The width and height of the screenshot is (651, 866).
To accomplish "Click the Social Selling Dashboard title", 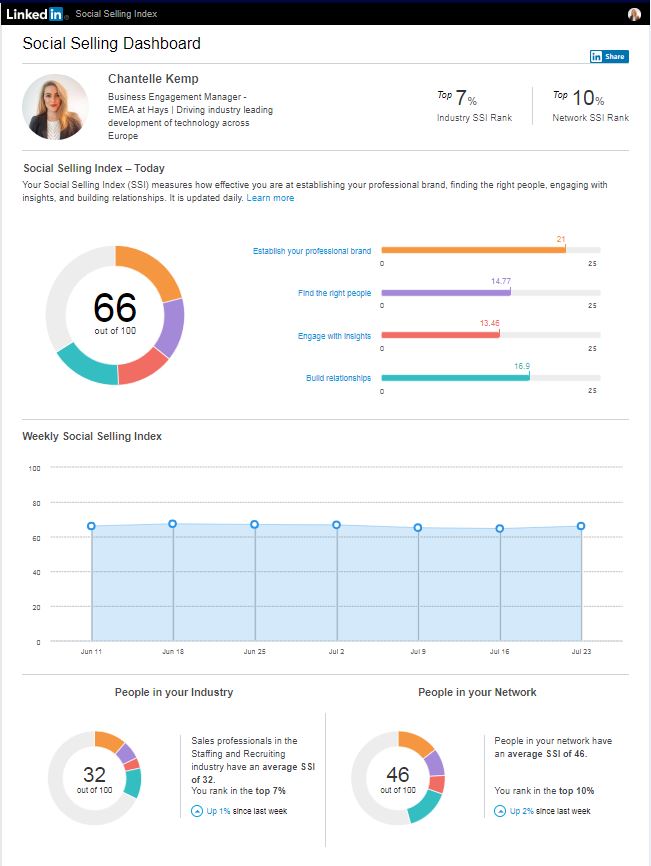I will pyautogui.click(x=112, y=44).
